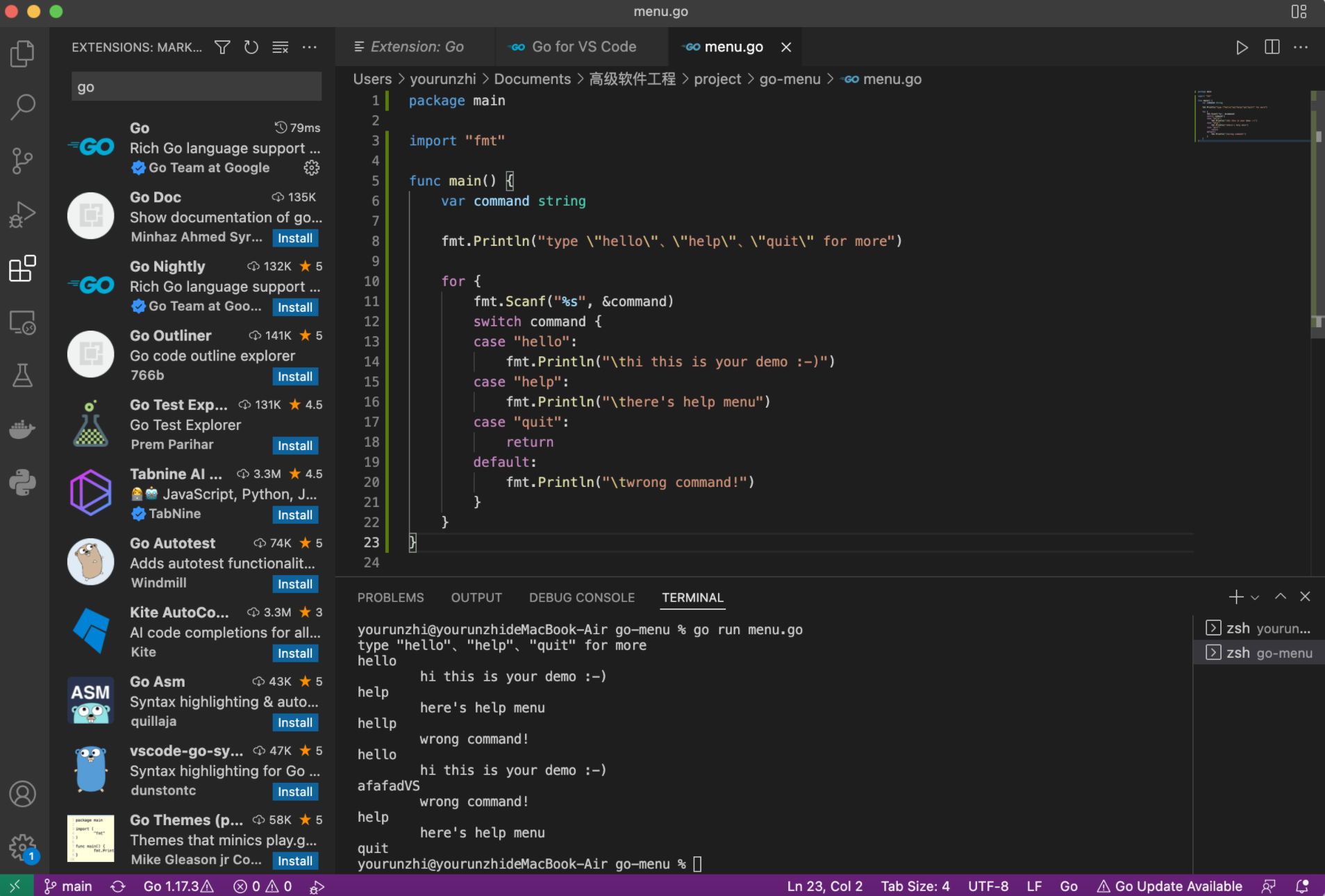Change the Tab Size: 4 setting
1325x896 pixels.
tap(915, 886)
